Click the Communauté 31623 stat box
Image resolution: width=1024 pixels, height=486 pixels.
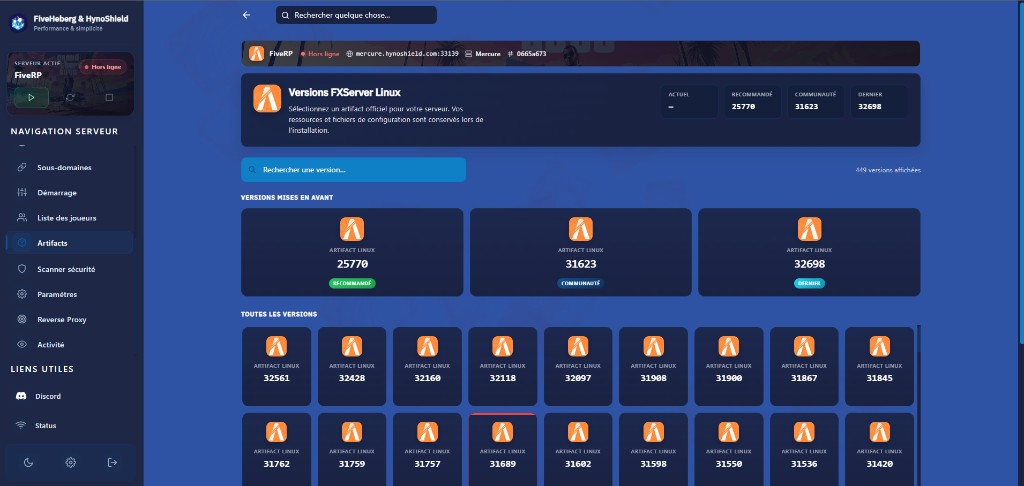[x=816, y=101]
